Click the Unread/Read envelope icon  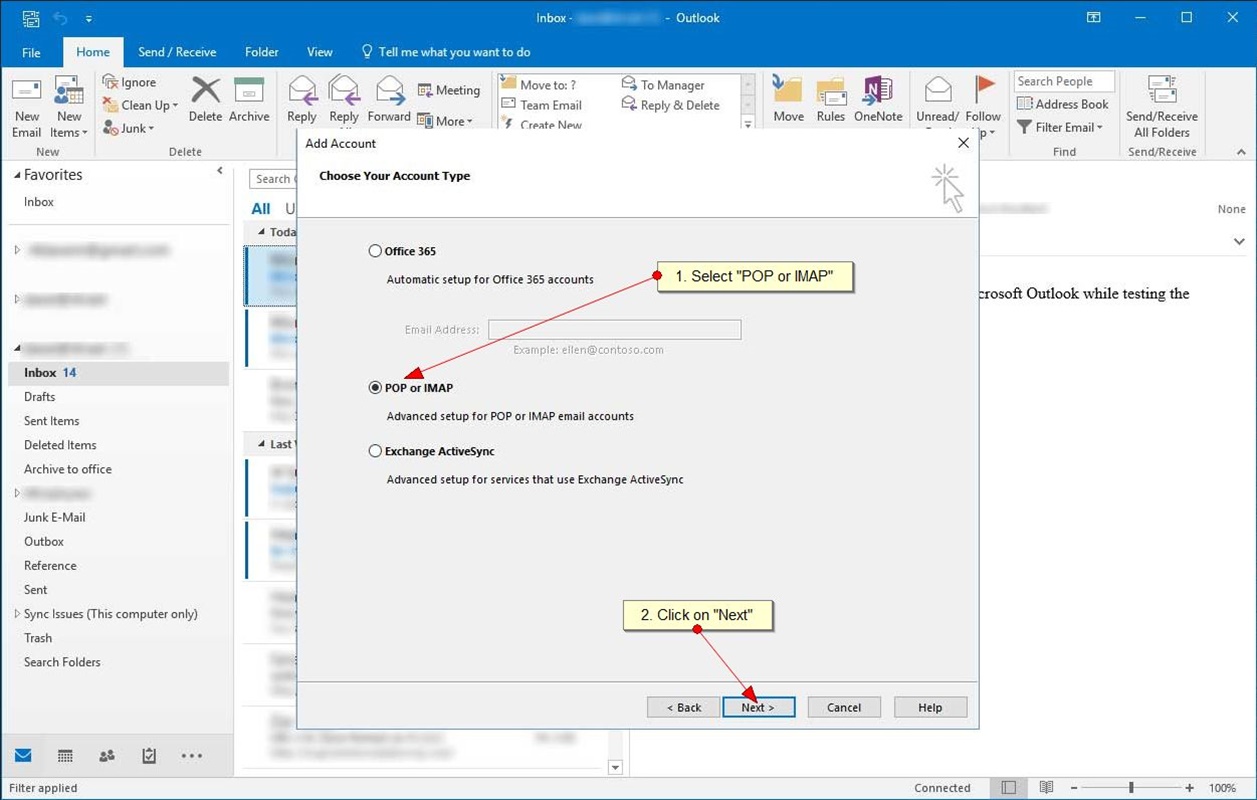tap(938, 89)
